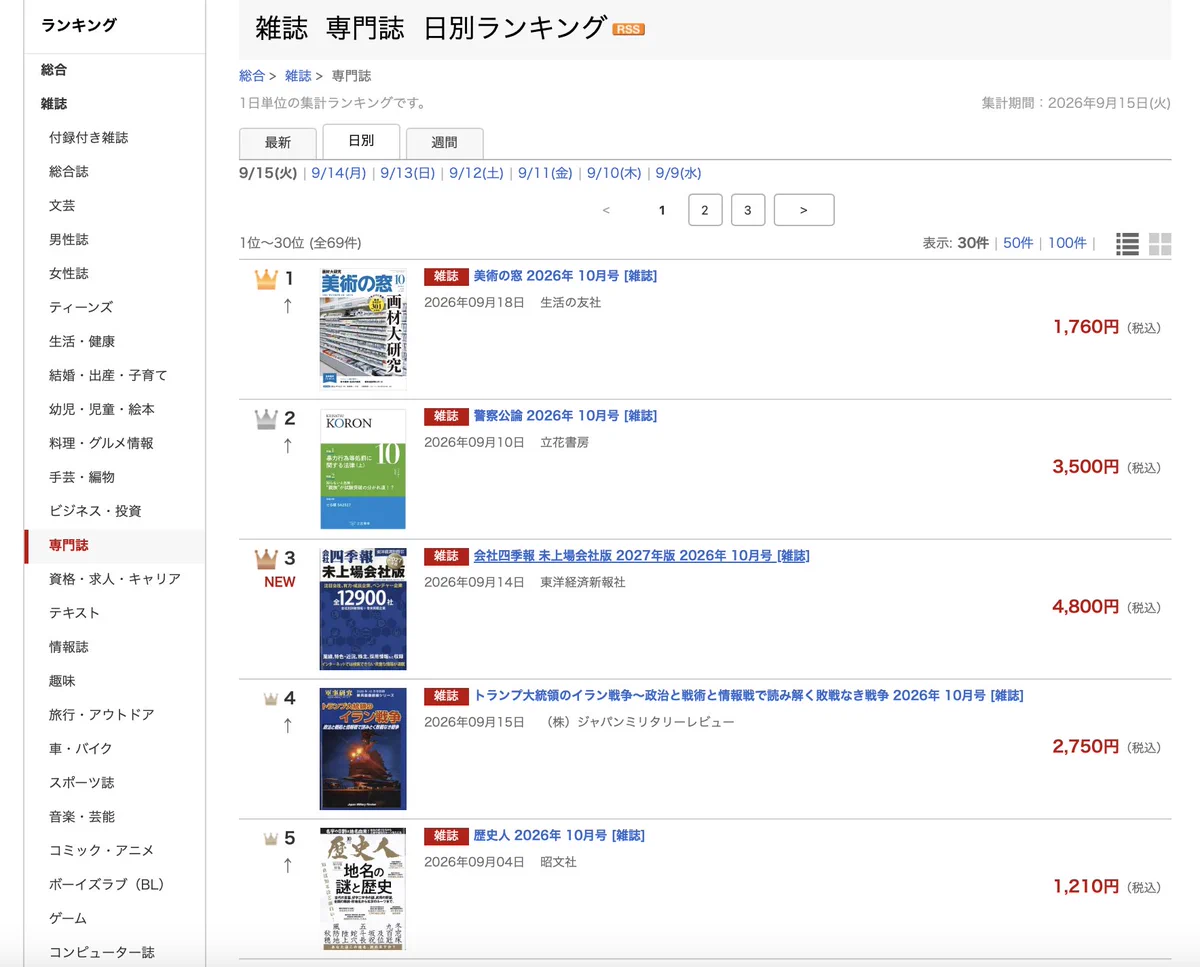Open 生活・健康 category
Image resolution: width=1200 pixels, height=967 pixels.
coord(82,342)
